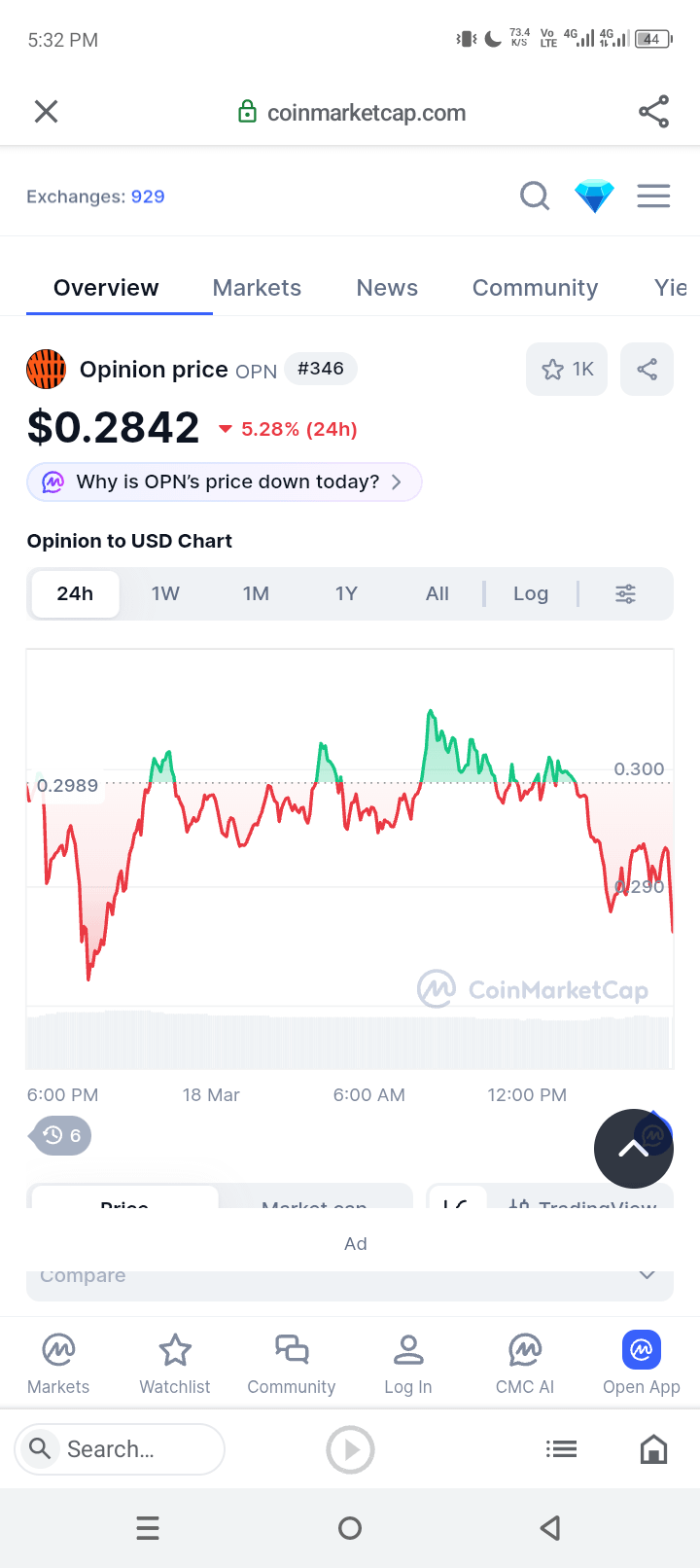Viewport: 700px width, 1568px height.
Task: Open CMC AI in the bottom navigation
Action: tap(525, 1364)
